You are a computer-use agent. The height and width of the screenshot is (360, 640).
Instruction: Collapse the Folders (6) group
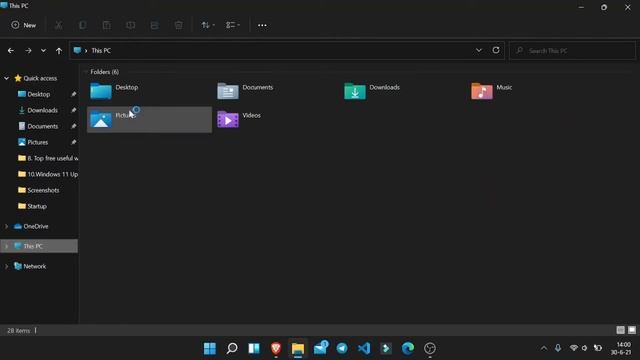[x=85, y=72]
